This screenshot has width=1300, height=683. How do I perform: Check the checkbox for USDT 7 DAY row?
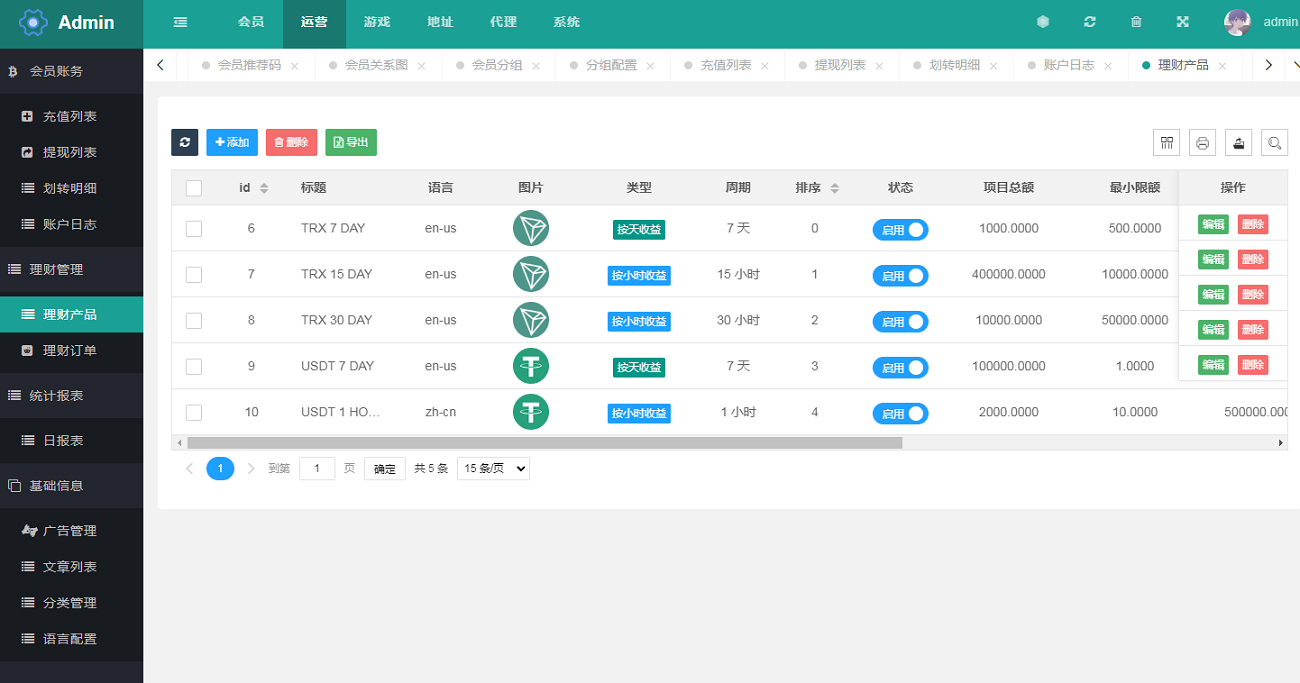tap(194, 366)
